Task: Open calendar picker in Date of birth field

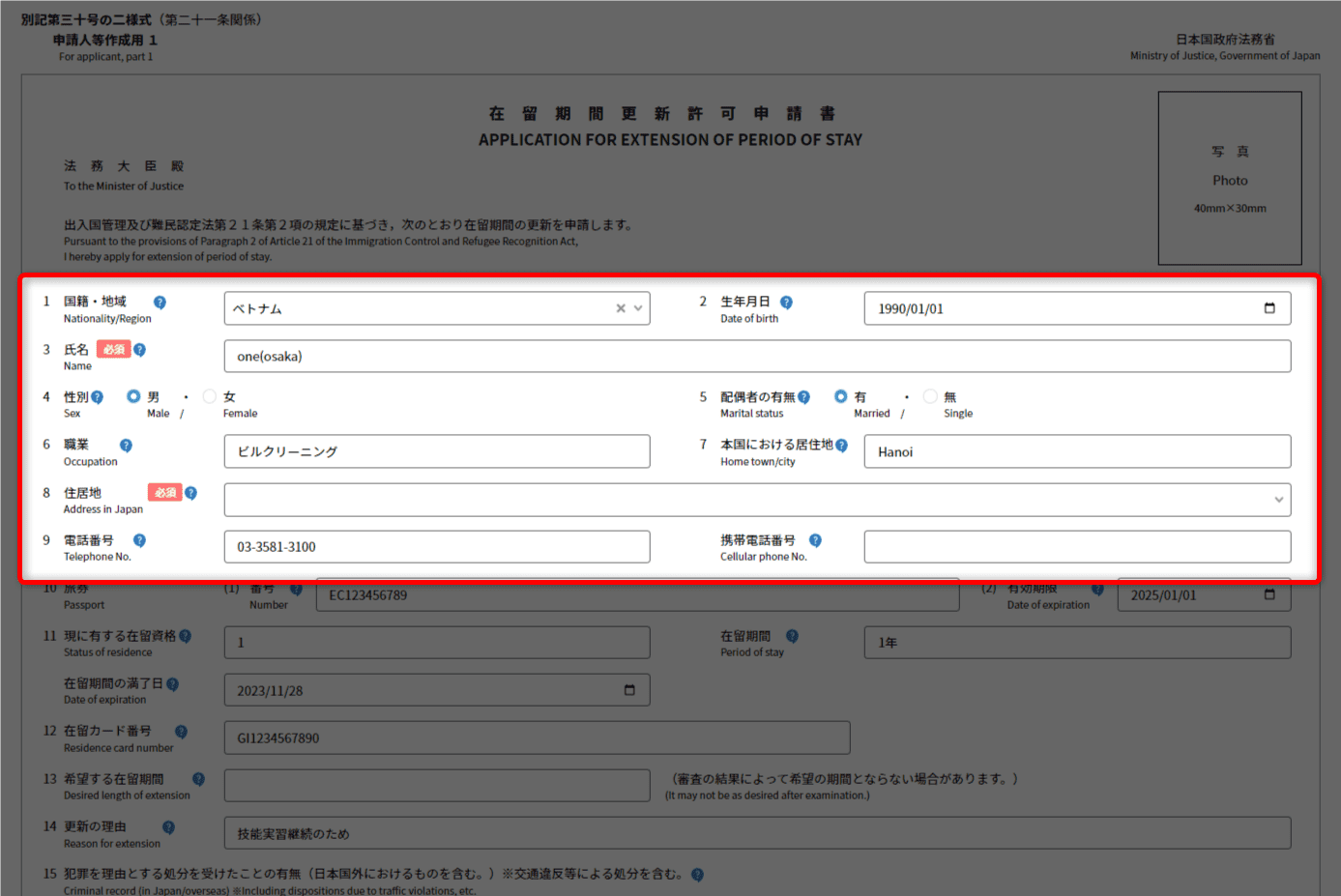Action: (x=1269, y=308)
